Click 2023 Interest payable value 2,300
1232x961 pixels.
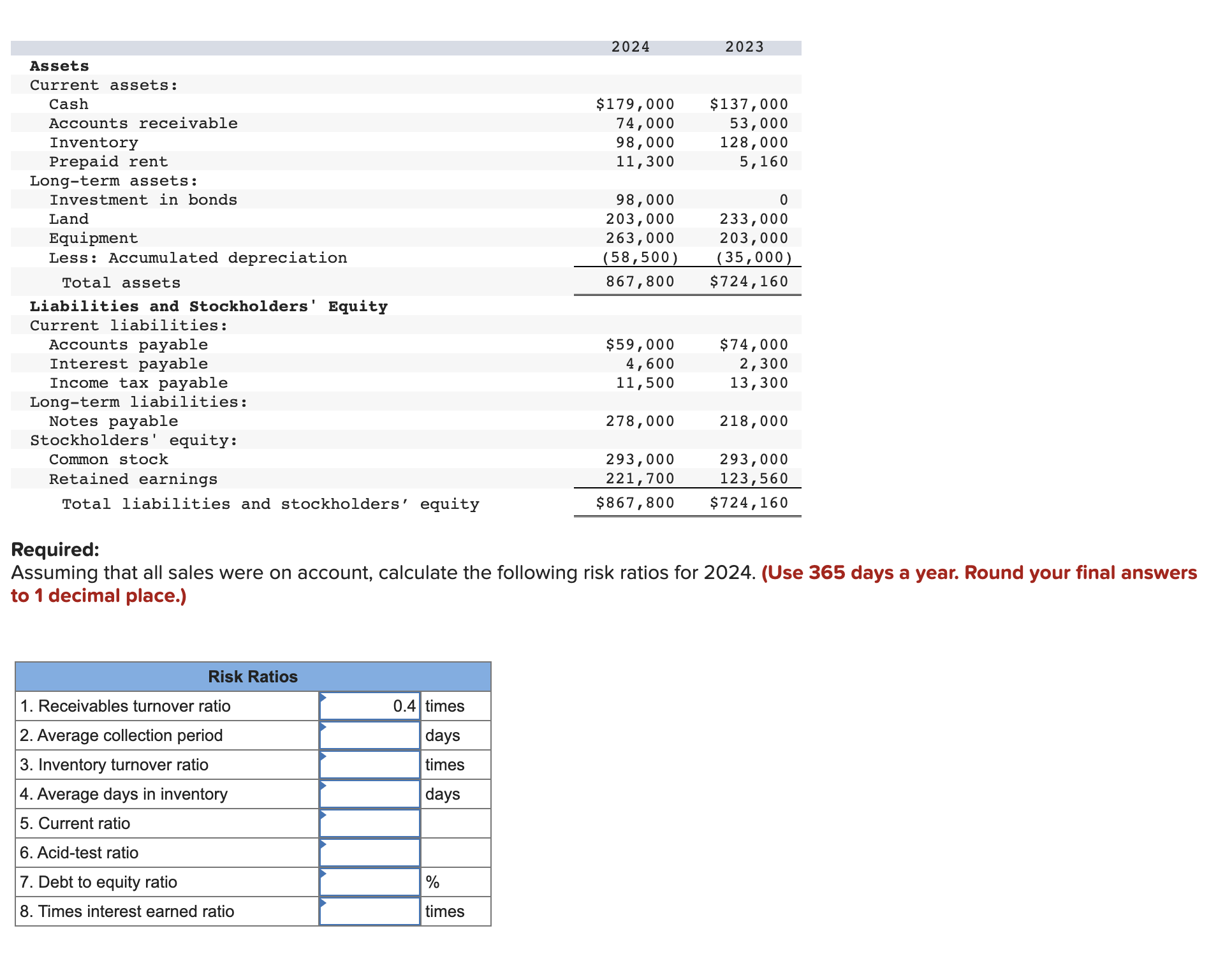point(764,363)
